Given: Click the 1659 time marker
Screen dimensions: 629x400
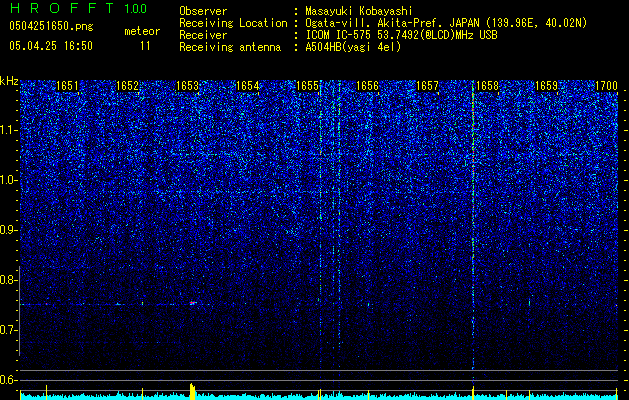Looking at the screenshot, I should click(547, 86).
